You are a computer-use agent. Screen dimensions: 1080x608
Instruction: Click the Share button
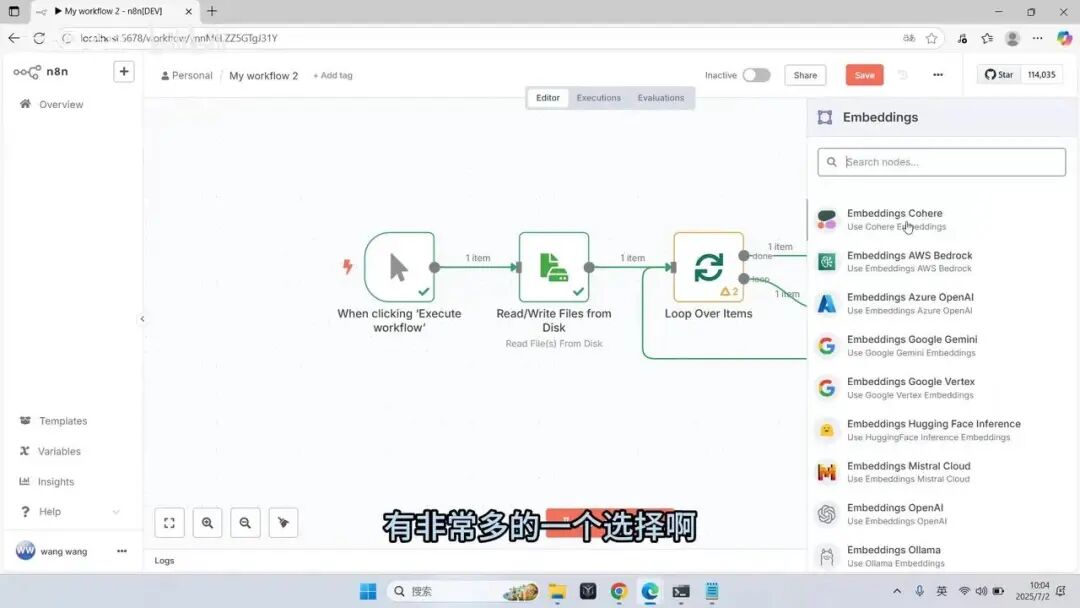(x=804, y=75)
